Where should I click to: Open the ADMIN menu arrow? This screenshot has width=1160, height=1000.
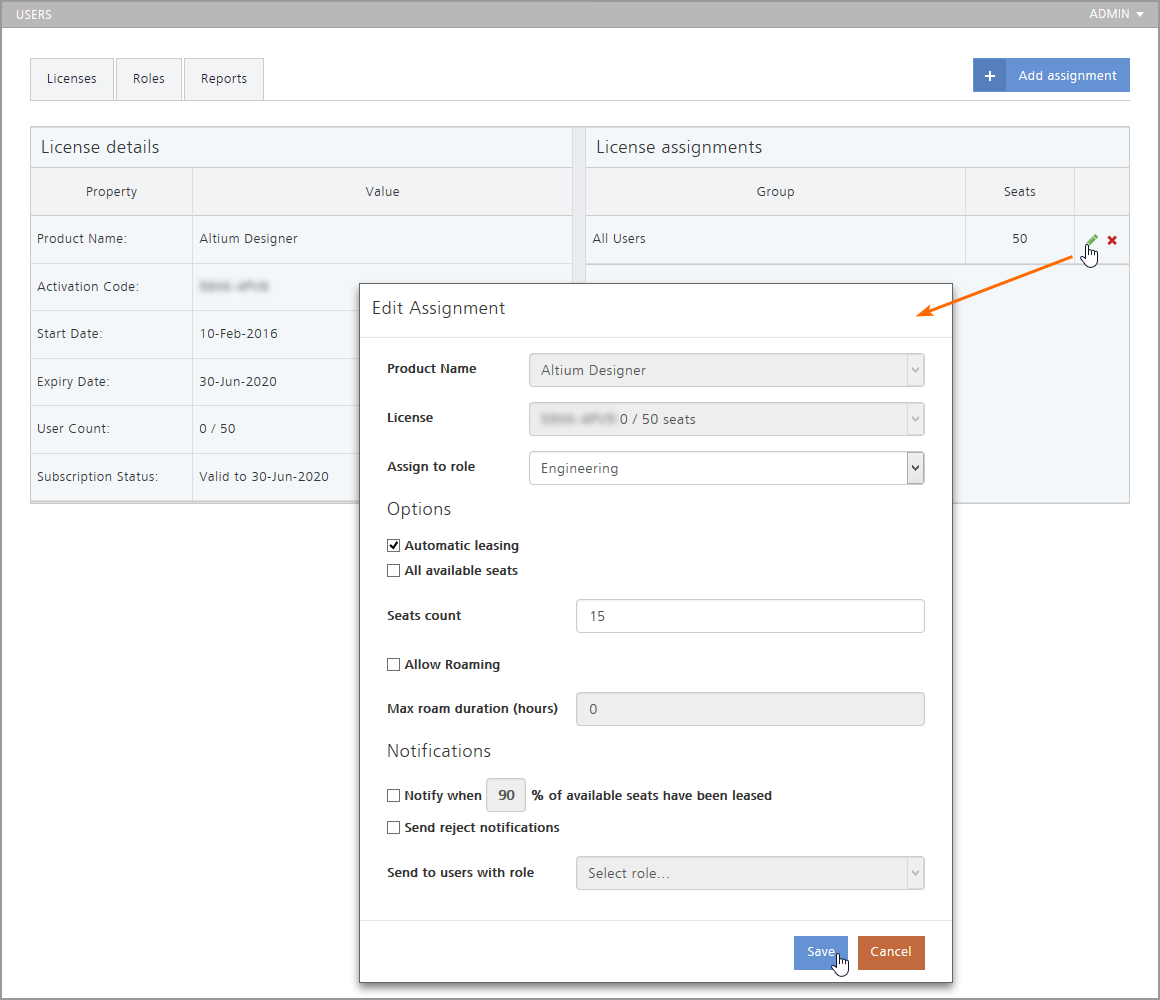pos(1140,14)
